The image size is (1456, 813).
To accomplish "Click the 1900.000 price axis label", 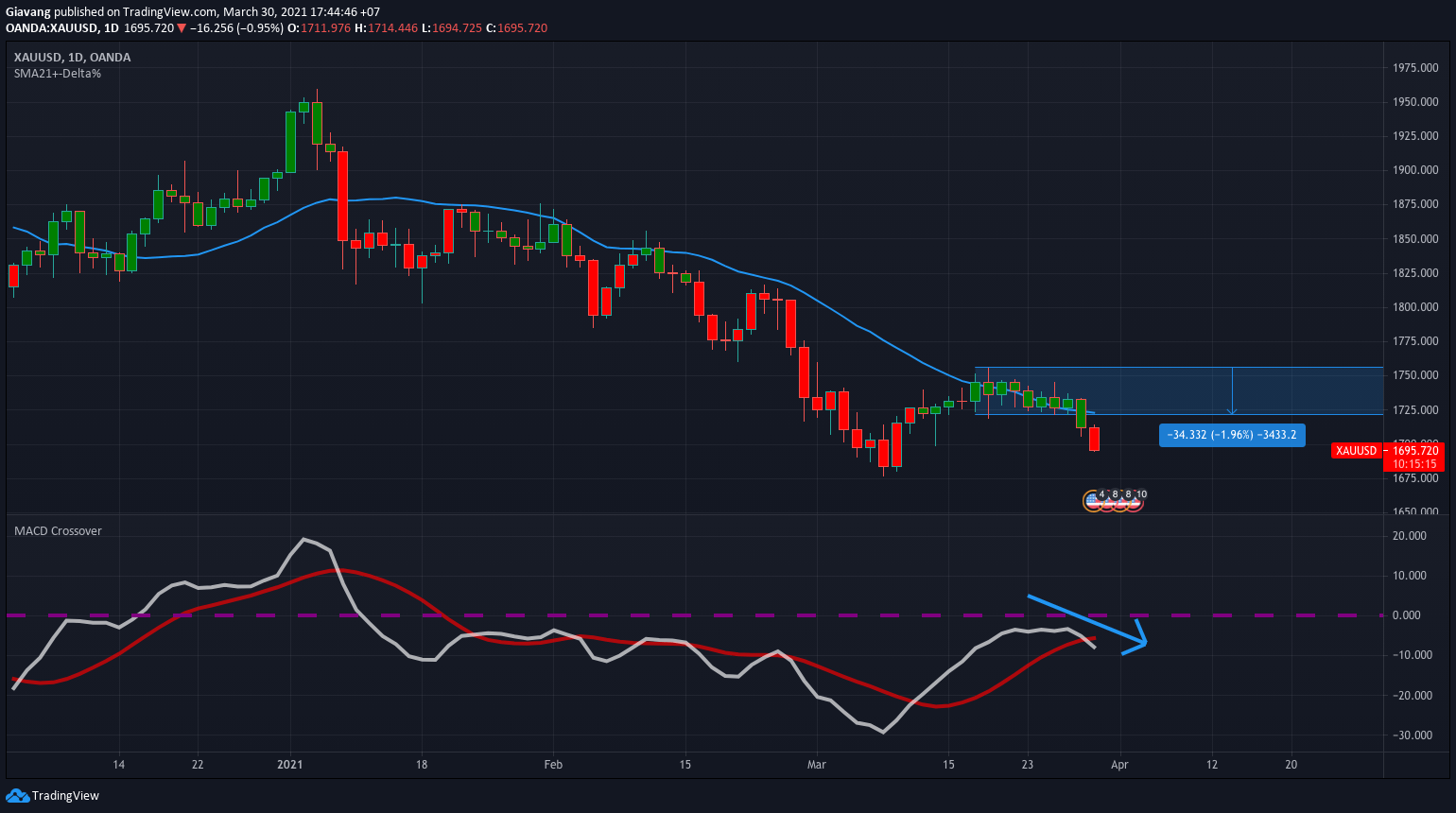I will point(1415,170).
